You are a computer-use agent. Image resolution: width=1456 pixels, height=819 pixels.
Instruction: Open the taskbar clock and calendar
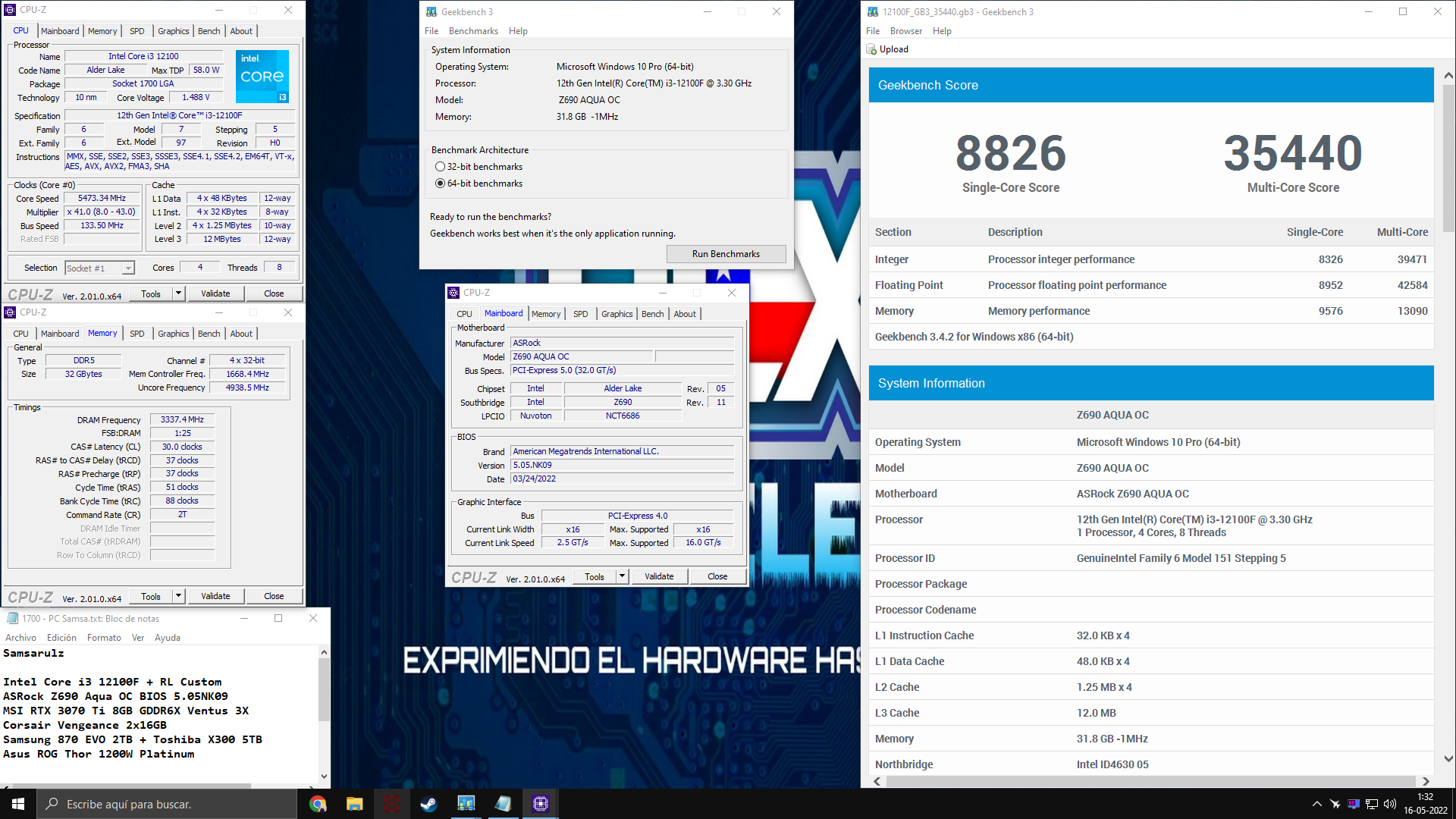[x=1426, y=804]
